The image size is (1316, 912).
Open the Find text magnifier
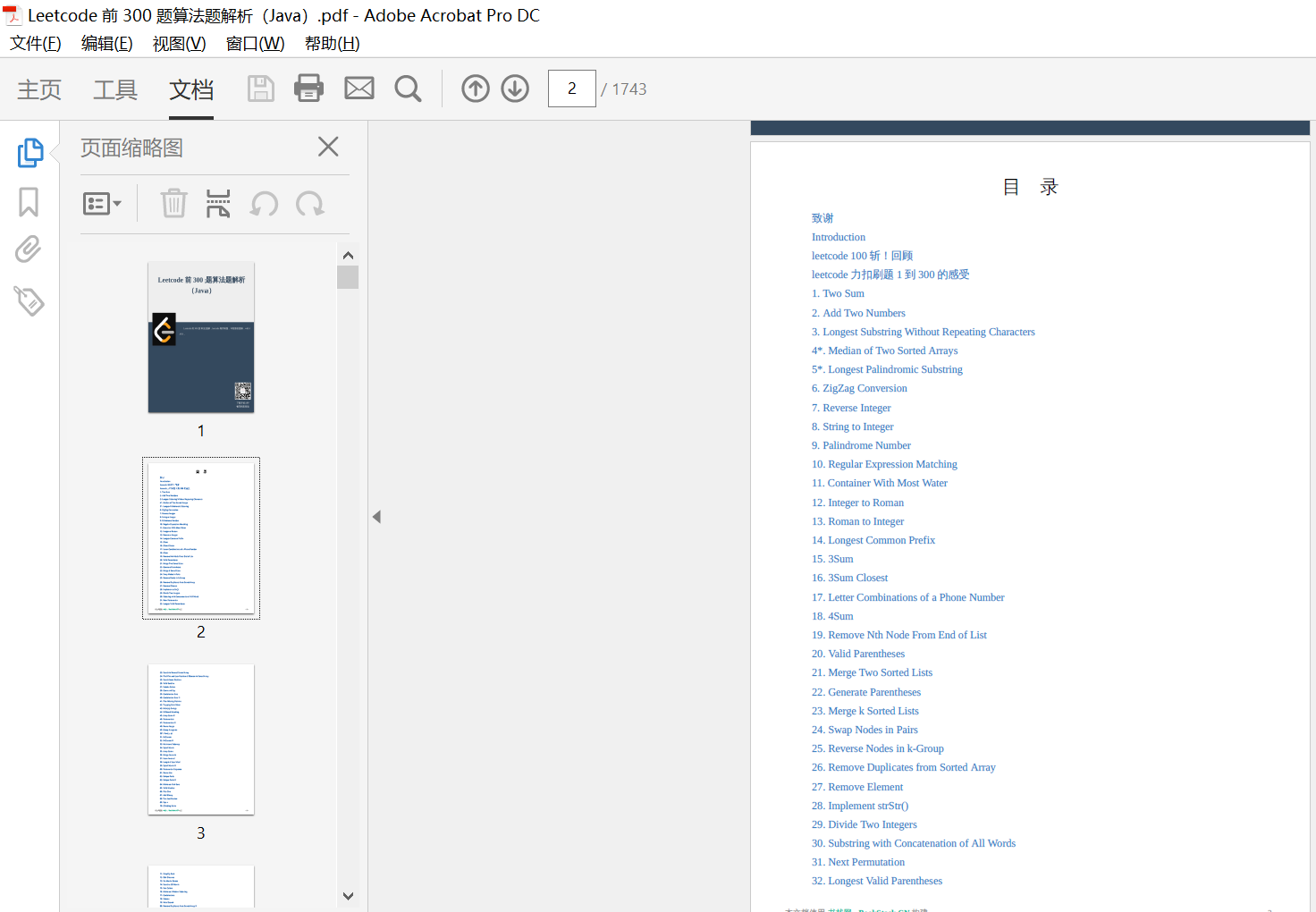[408, 89]
